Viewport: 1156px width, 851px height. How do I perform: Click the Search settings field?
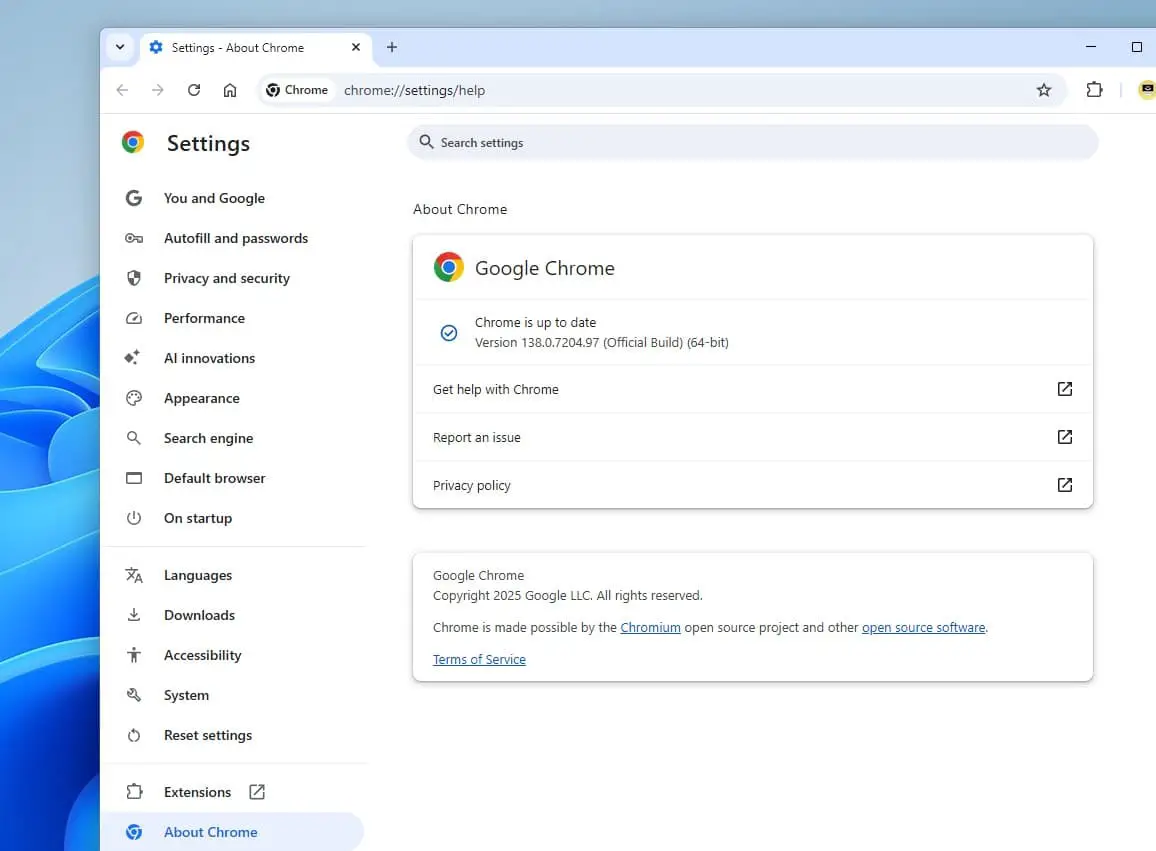[x=753, y=142]
